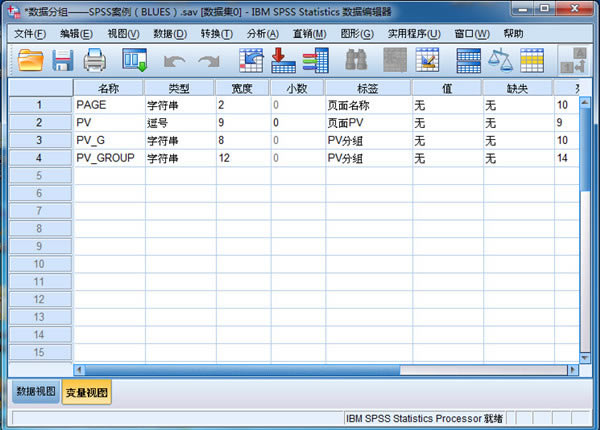600x430 pixels.
Task: Click the Redo arrow icon
Action: point(208,62)
